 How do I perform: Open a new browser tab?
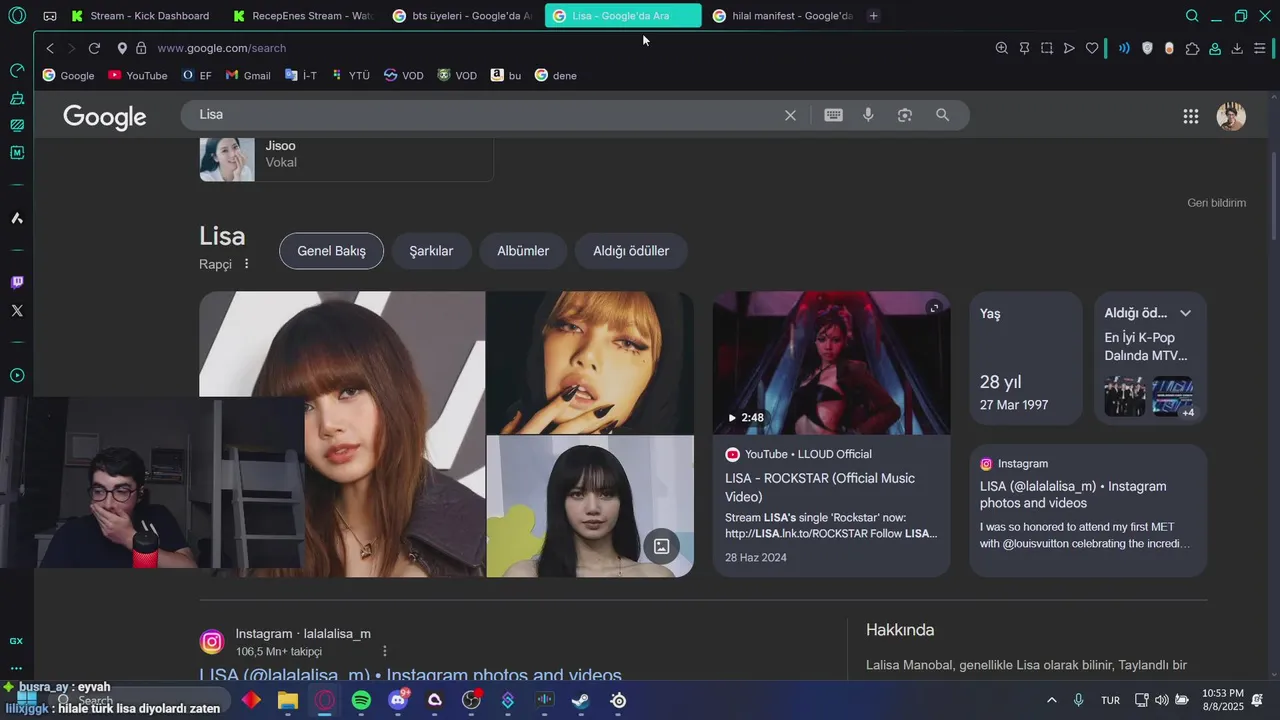[x=873, y=16]
